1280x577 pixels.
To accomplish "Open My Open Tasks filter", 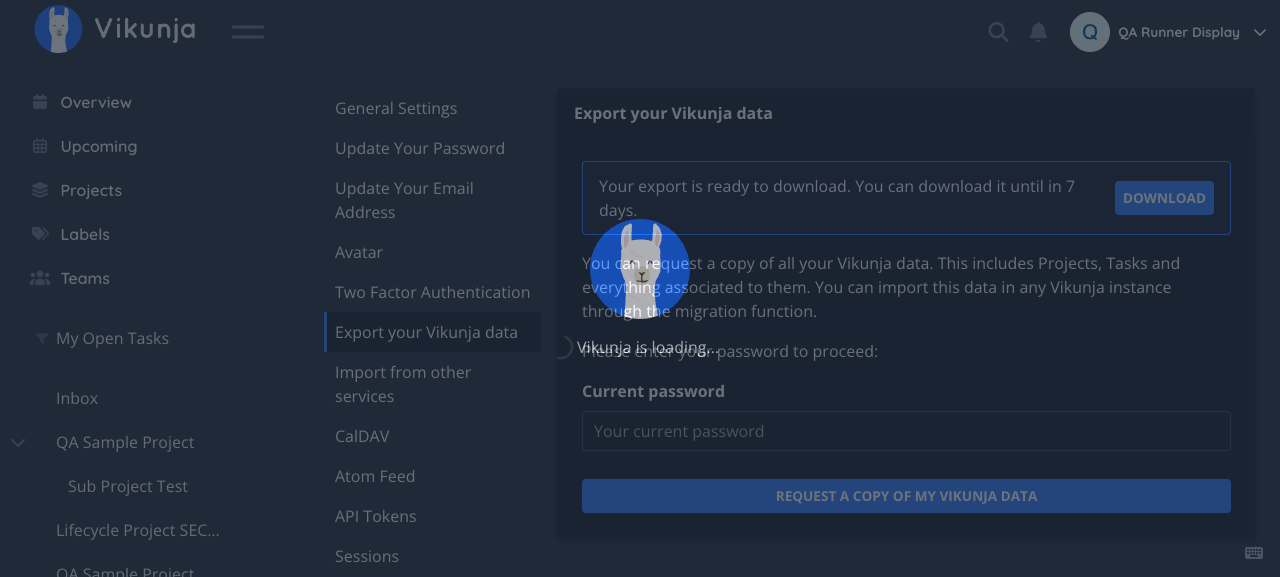I will coord(112,338).
